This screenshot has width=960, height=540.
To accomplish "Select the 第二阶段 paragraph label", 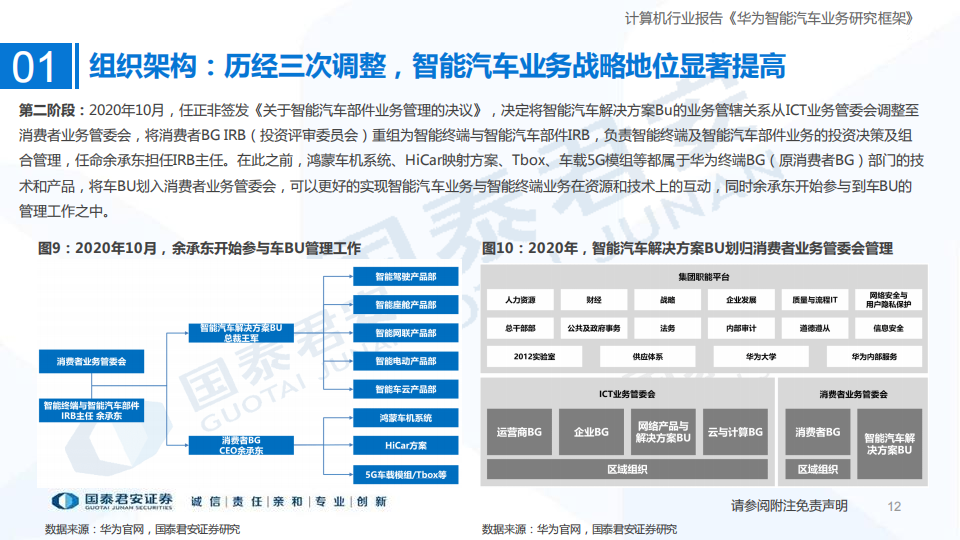I will pos(54,110).
